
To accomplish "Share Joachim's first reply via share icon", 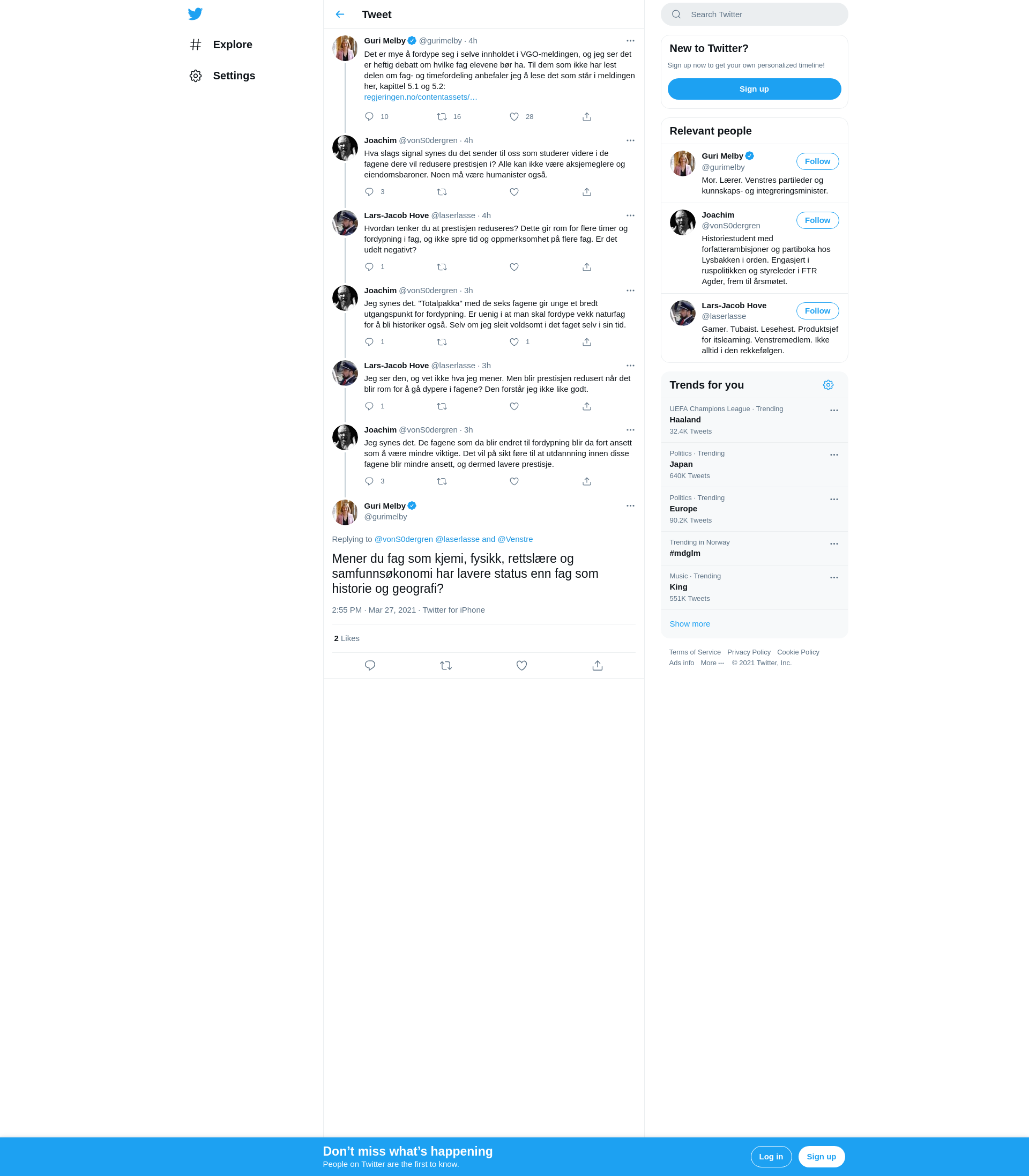I will [586, 192].
